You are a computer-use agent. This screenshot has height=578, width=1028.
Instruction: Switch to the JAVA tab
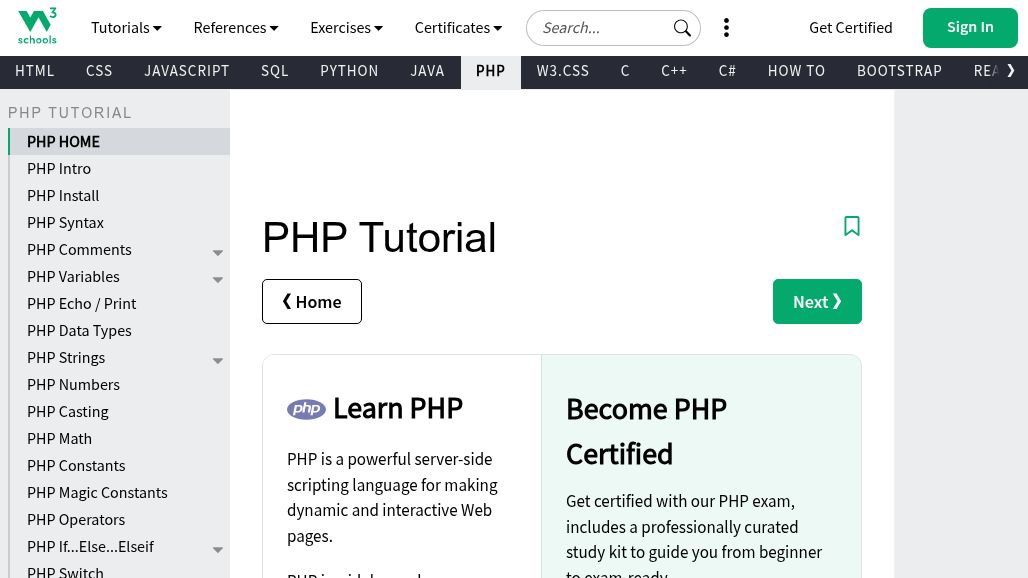(x=427, y=71)
